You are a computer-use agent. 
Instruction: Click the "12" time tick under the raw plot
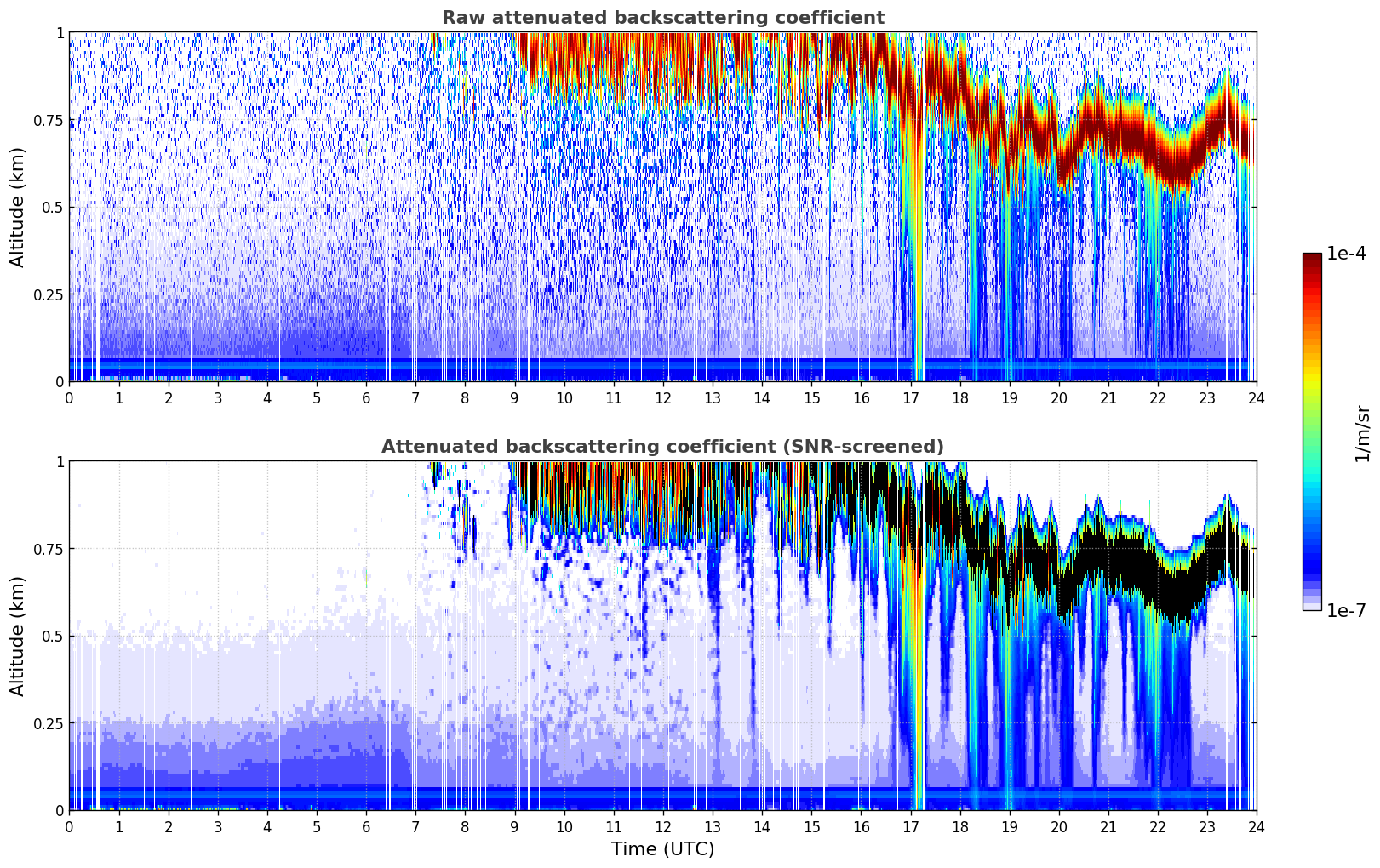pyautogui.click(x=663, y=397)
